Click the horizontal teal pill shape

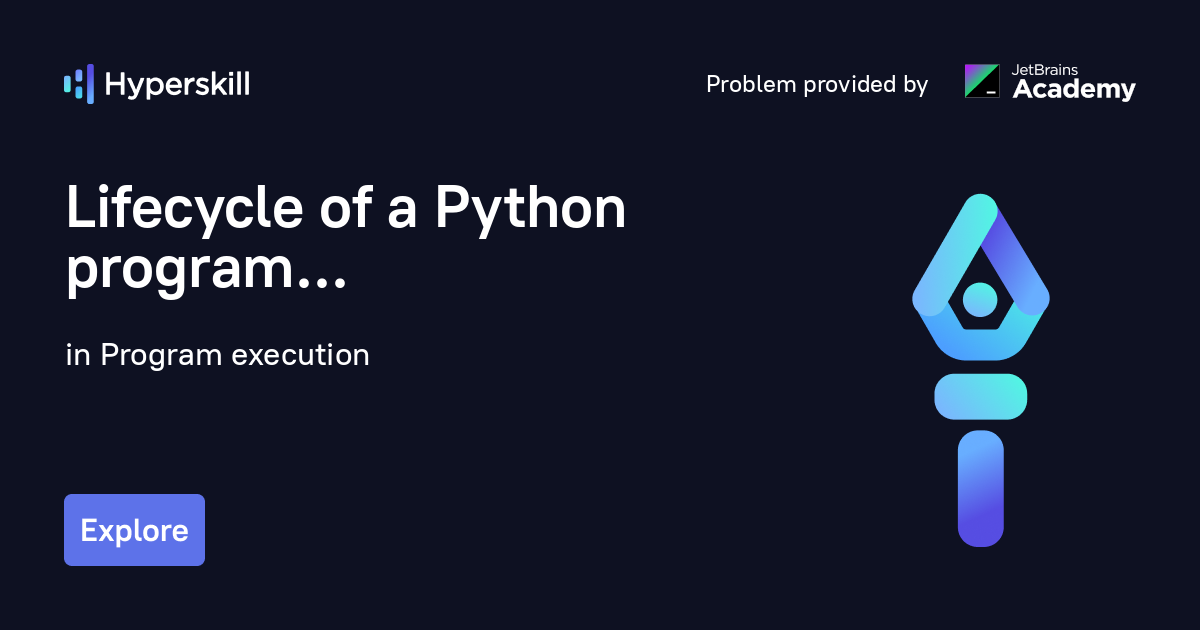[980, 396]
